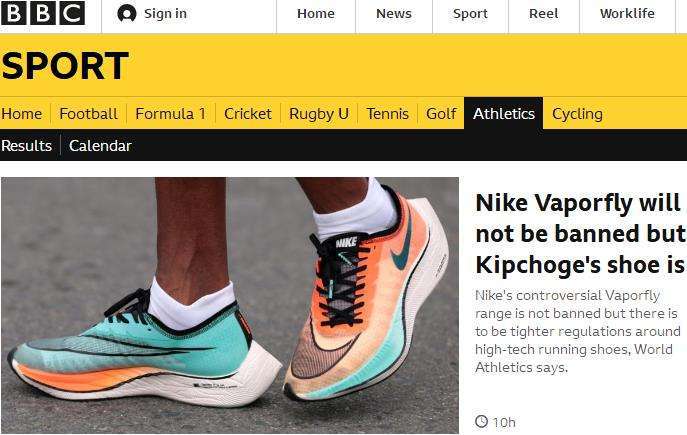Select the Cycling tab
Screen dimensions: 687x435
click(577, 114)
